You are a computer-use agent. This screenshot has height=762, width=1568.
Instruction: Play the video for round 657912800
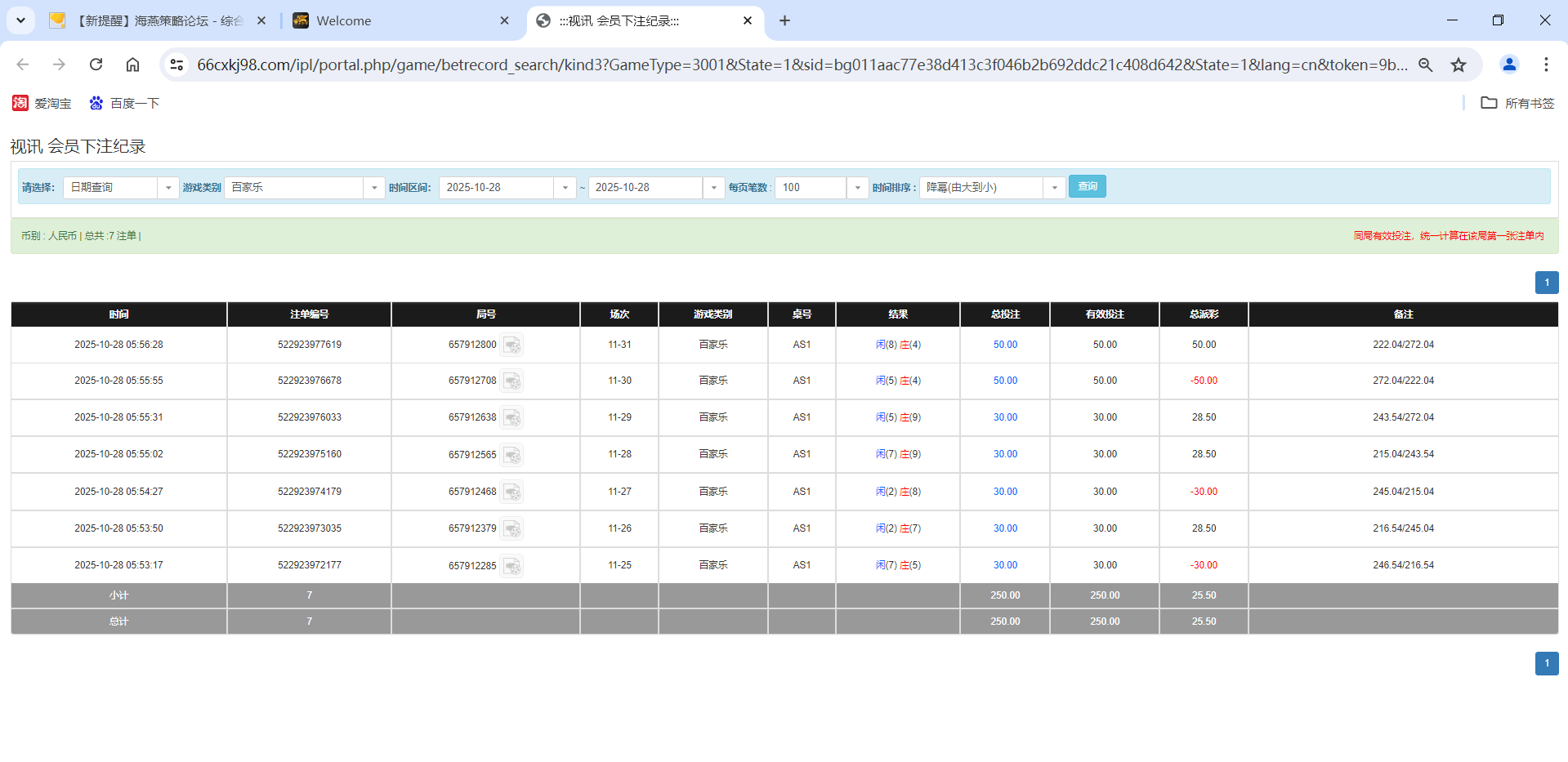pyautogui.click(x=512, y=345)
